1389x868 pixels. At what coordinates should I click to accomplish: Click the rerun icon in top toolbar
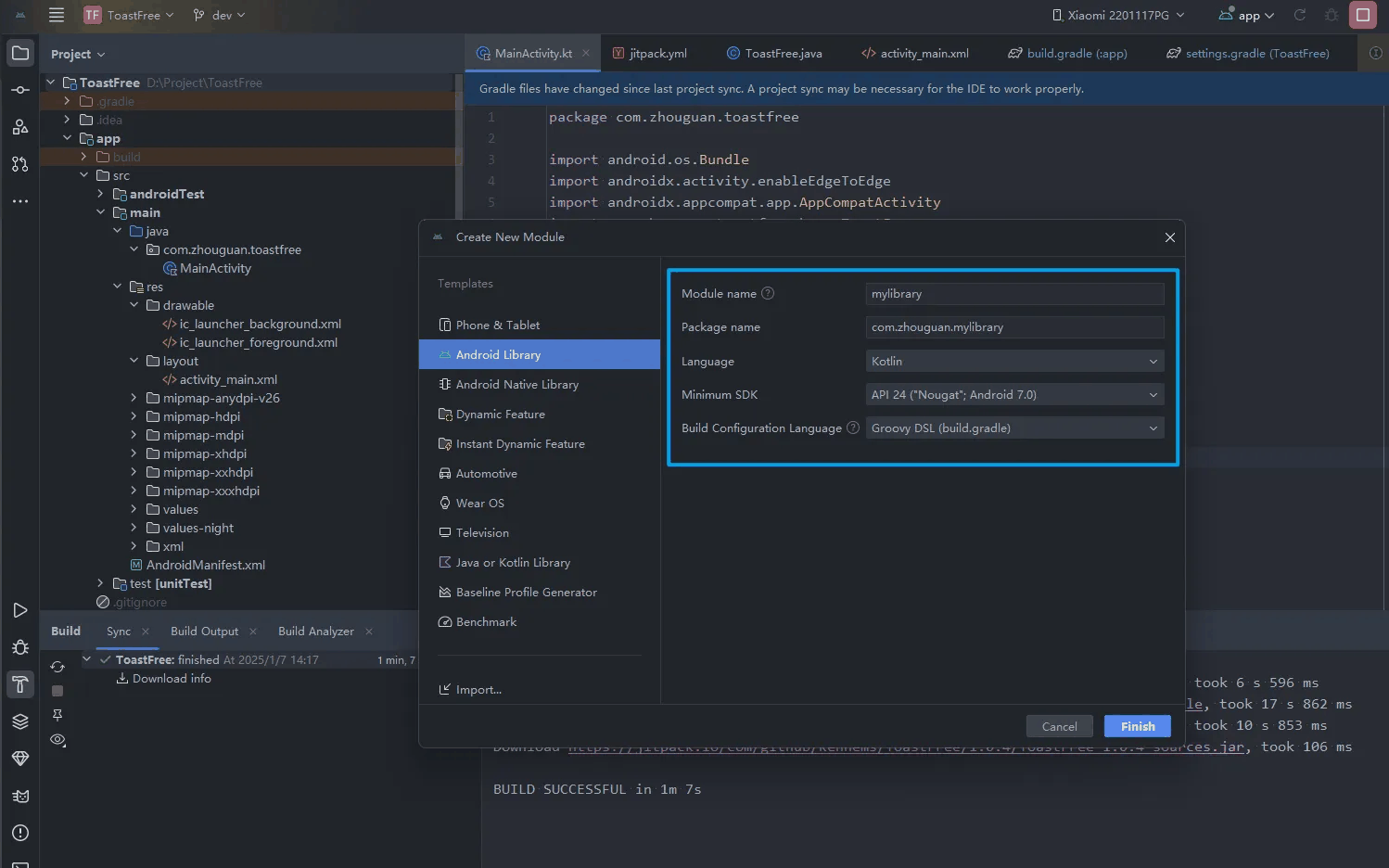pyautogui.click(x=1300, y=15)
